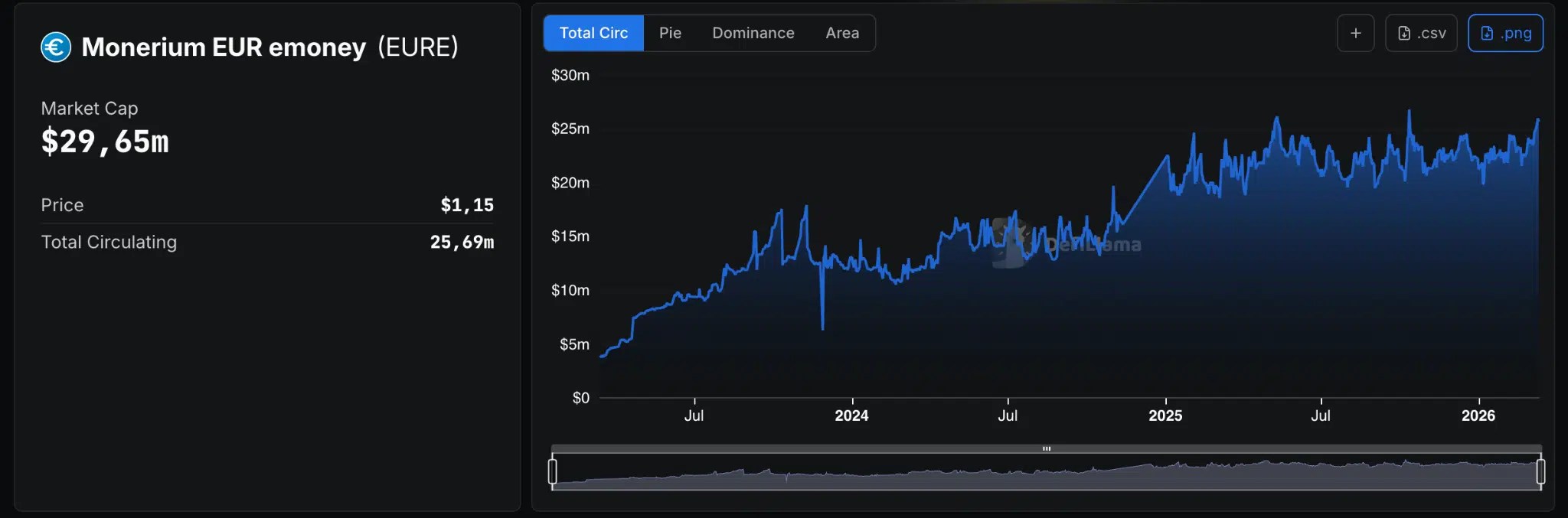Screen dimensions: 1568x518
Task: Click the range slider top drag bar
Action: point(1046,448)
